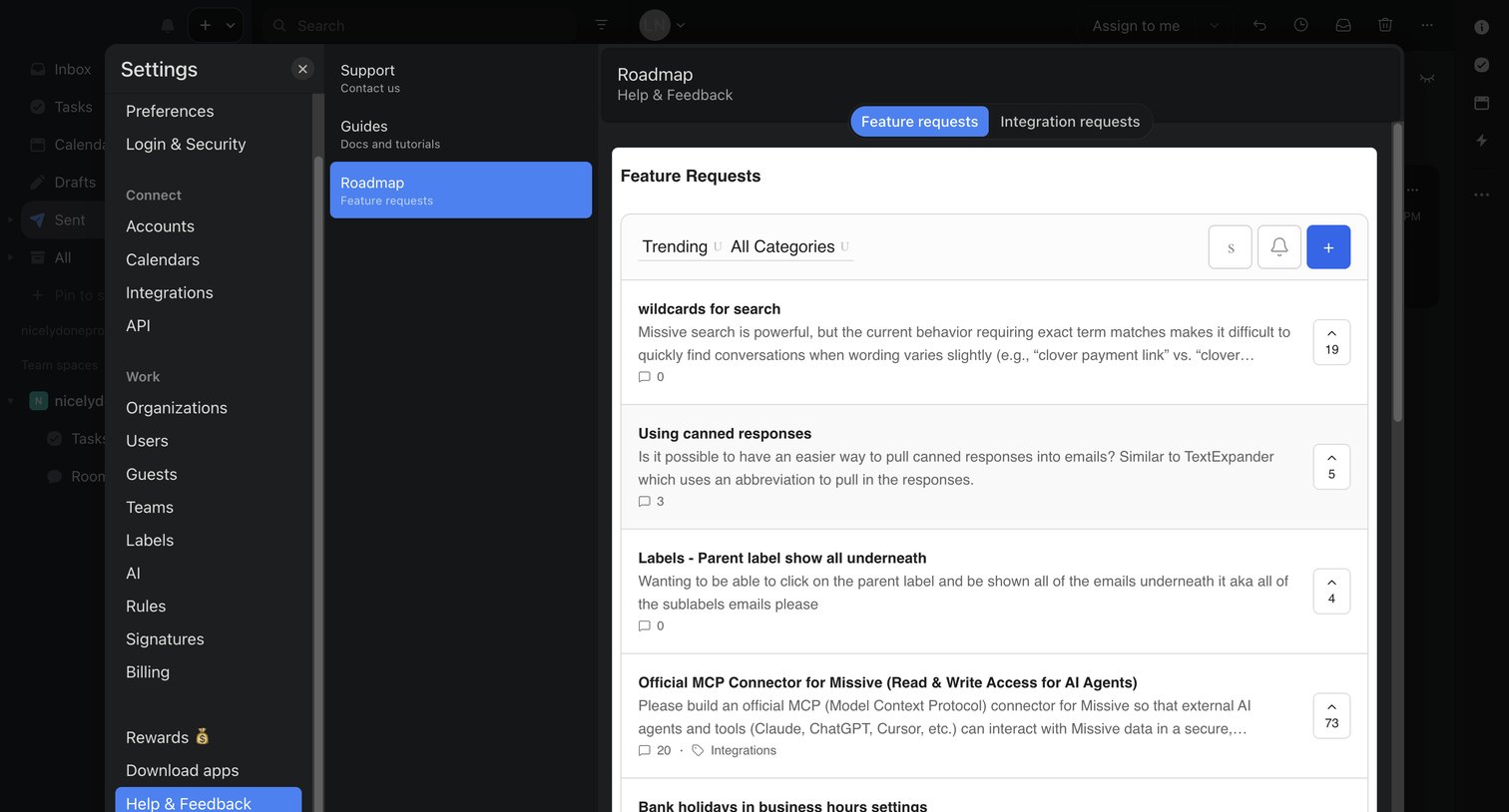Click the Integrations tag on MCP request
The height and width of the screenshot is (812, 1509).
click(x=734, y=751)
